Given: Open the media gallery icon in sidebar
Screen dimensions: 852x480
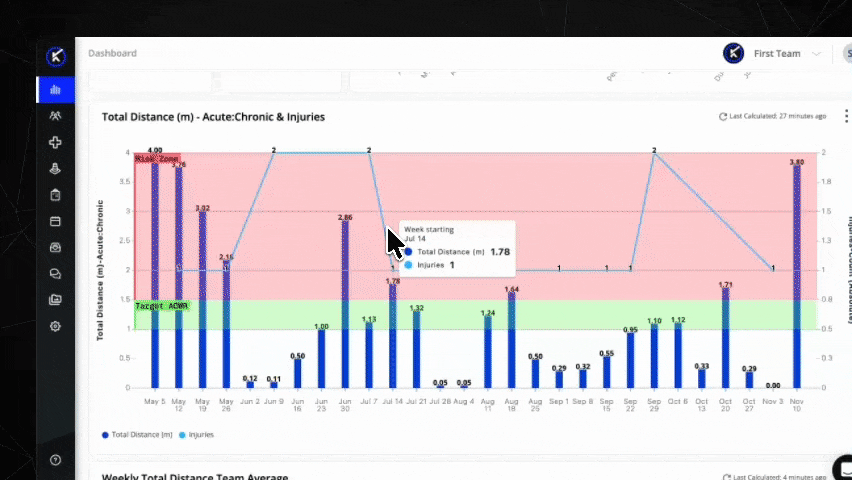Looking at the screenshot, I should coord(55,299).
